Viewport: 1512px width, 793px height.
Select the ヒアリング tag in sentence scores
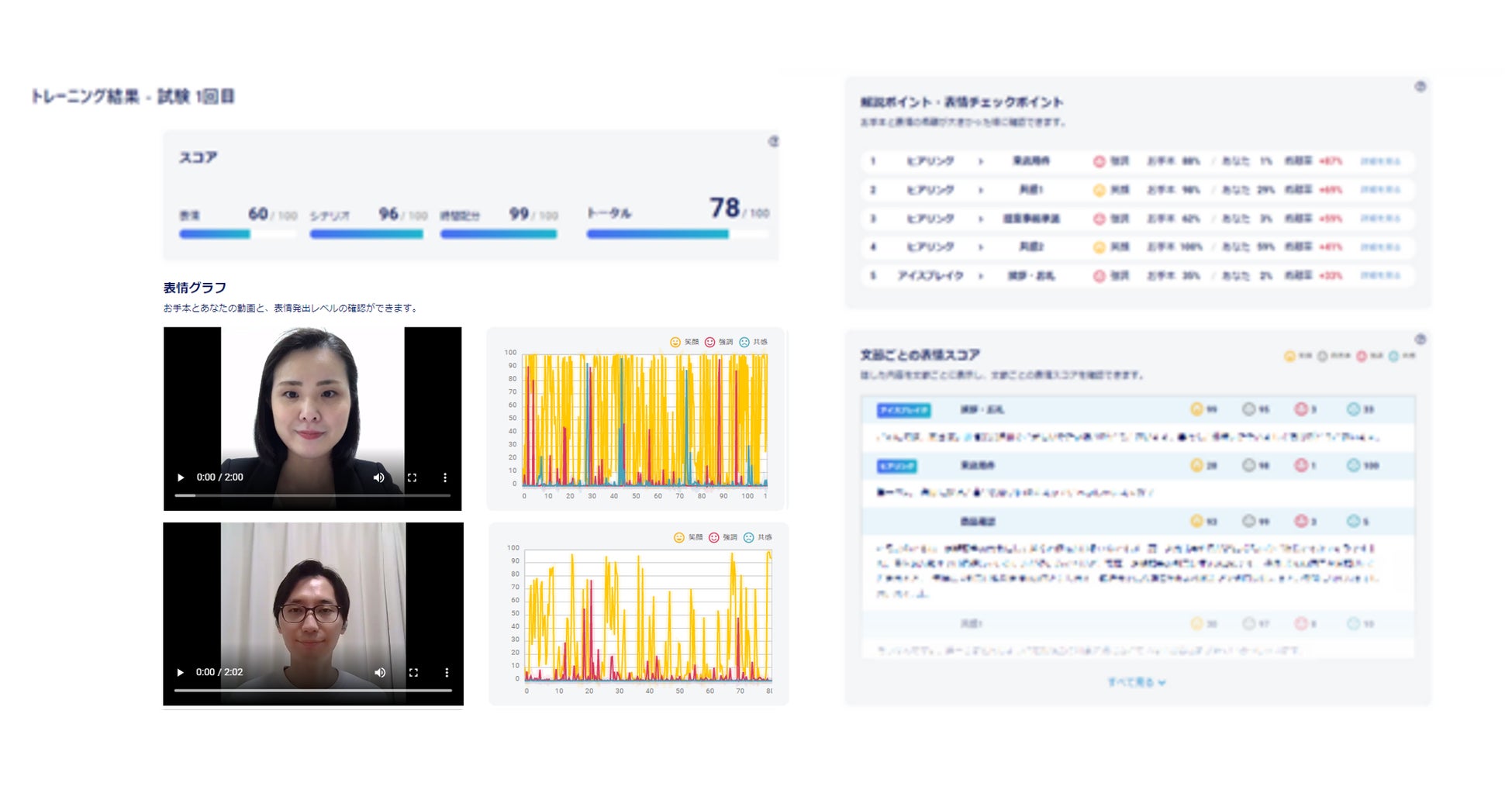tap(896, 466)
